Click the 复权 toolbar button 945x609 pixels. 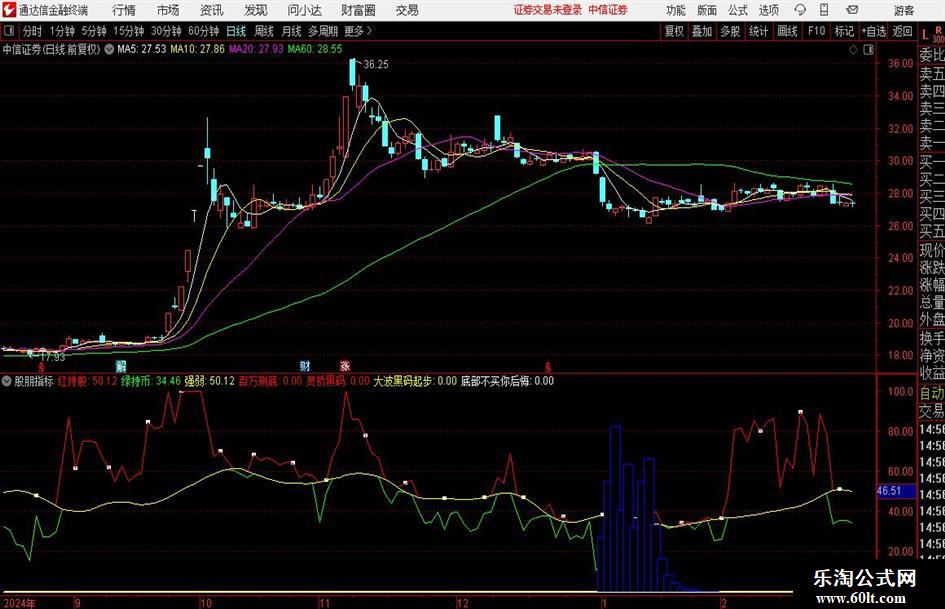[674, 31]
